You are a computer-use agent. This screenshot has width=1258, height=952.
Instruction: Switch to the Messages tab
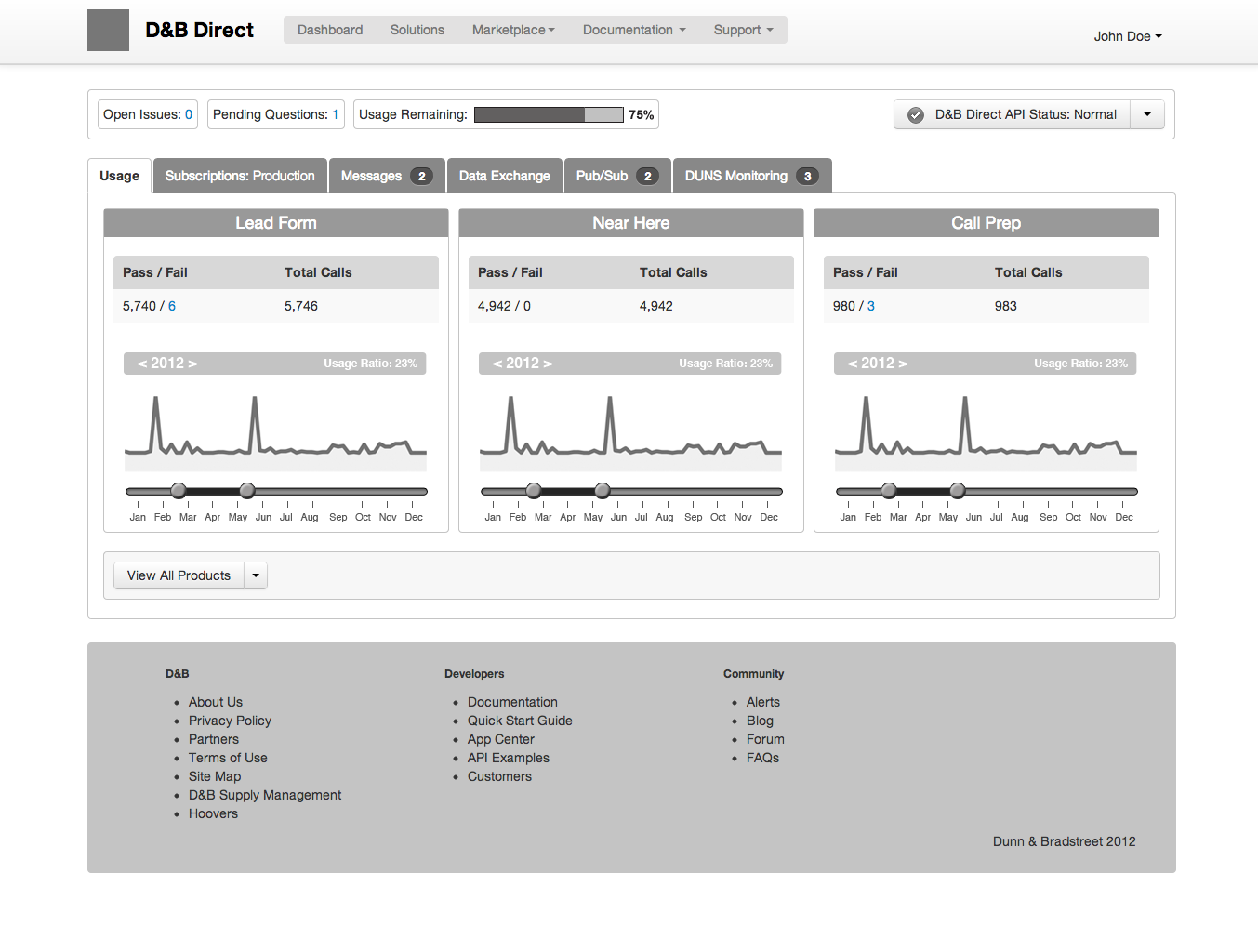[387, 176]
